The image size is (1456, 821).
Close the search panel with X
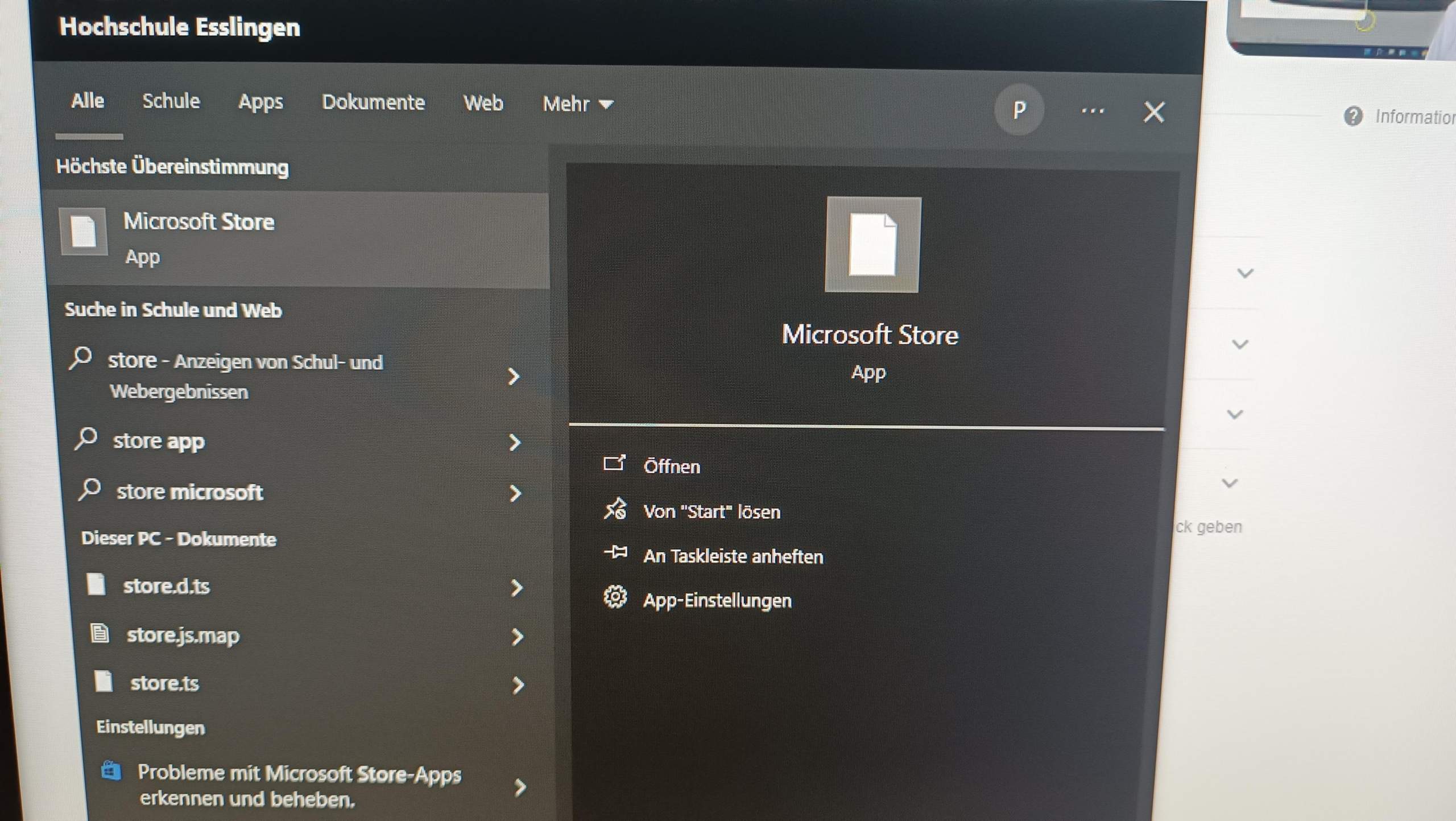pos(1154,112)
